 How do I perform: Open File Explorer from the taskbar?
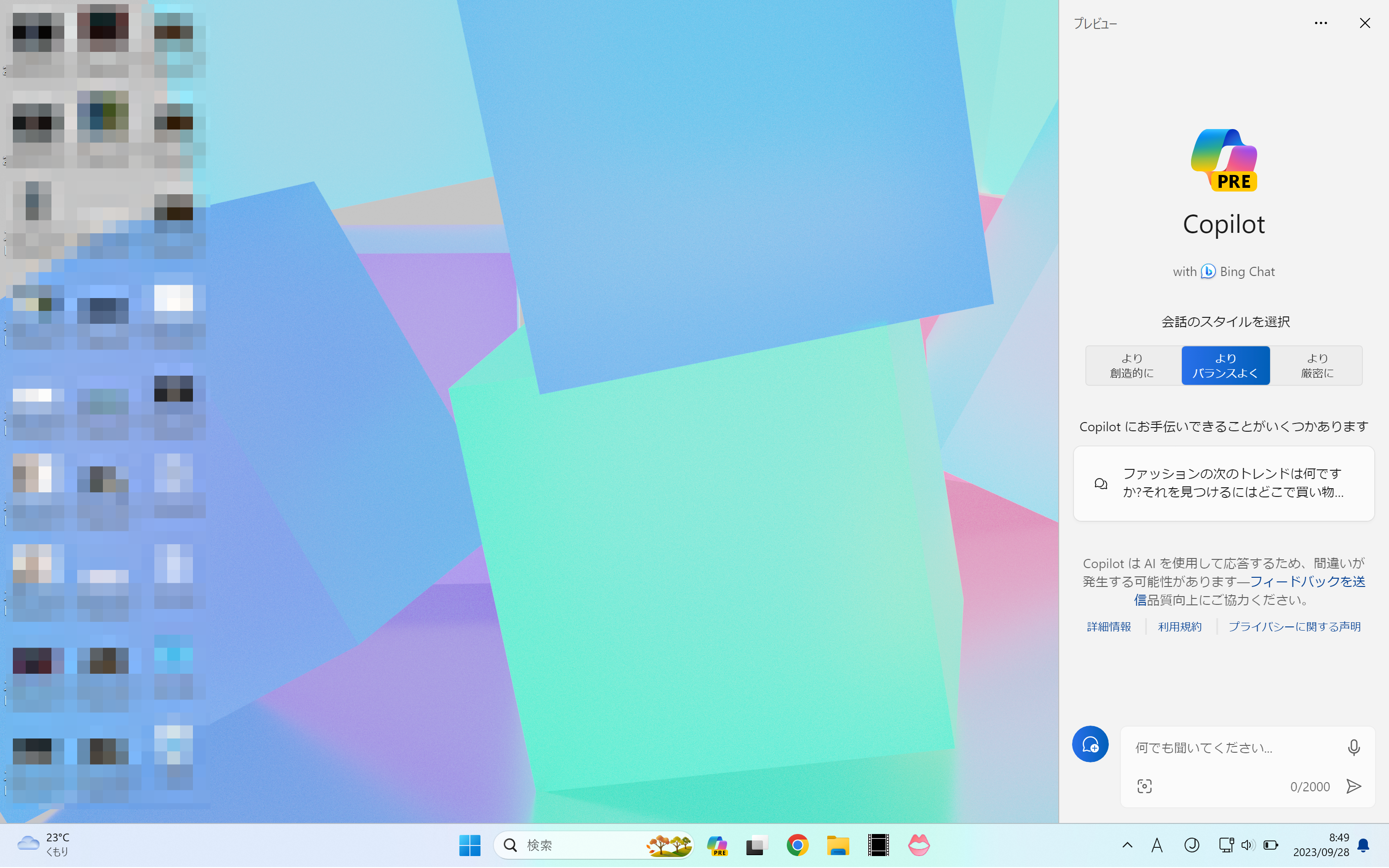(x=838, y=845)
